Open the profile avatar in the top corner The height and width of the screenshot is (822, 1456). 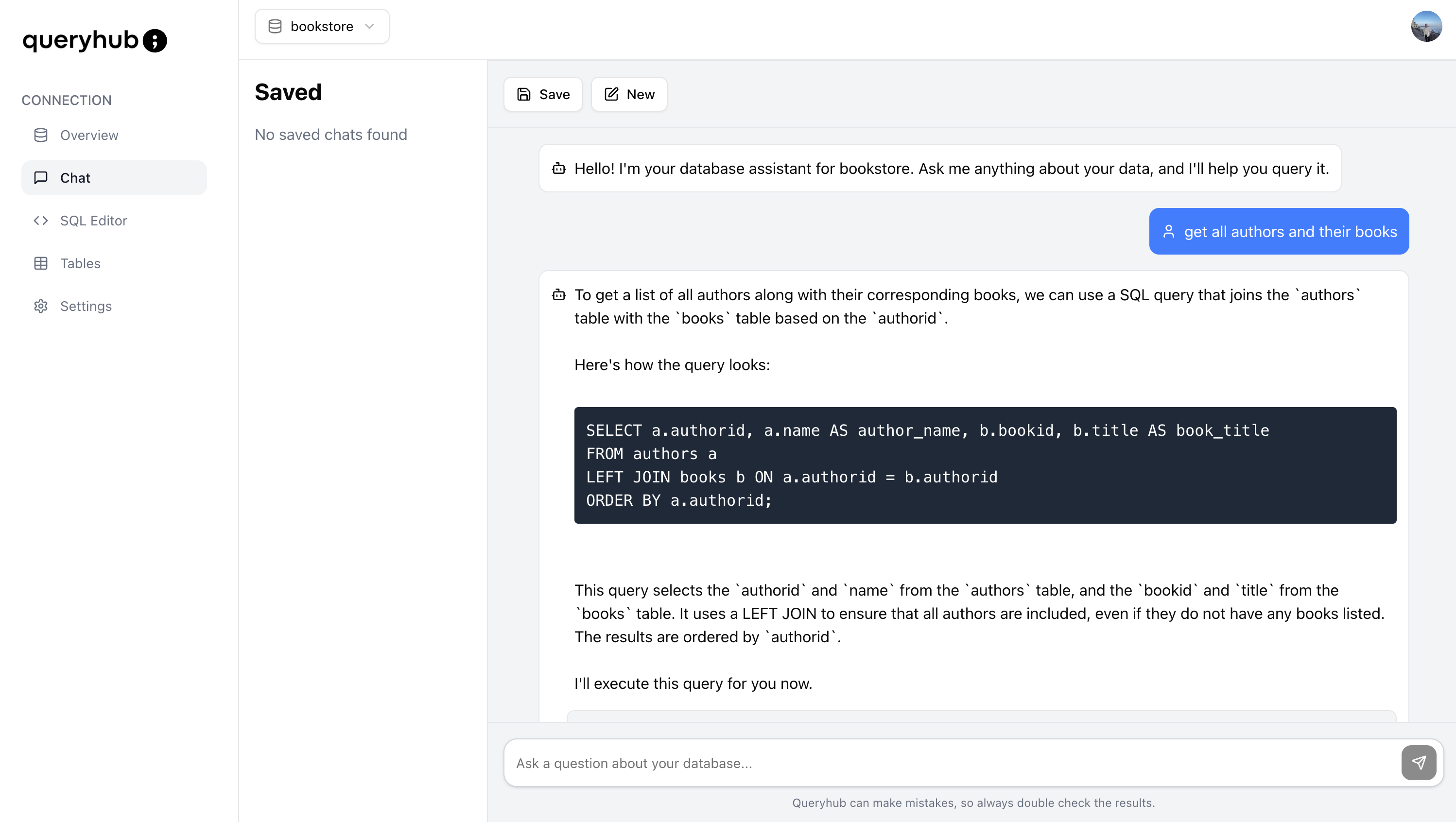(1427, 26)
